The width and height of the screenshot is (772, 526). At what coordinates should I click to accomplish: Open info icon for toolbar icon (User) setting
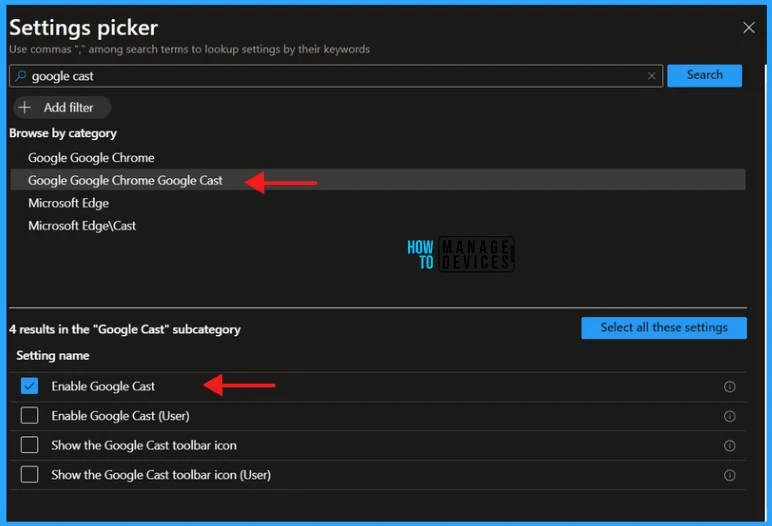pyautogui.click(x=729, y=475)
